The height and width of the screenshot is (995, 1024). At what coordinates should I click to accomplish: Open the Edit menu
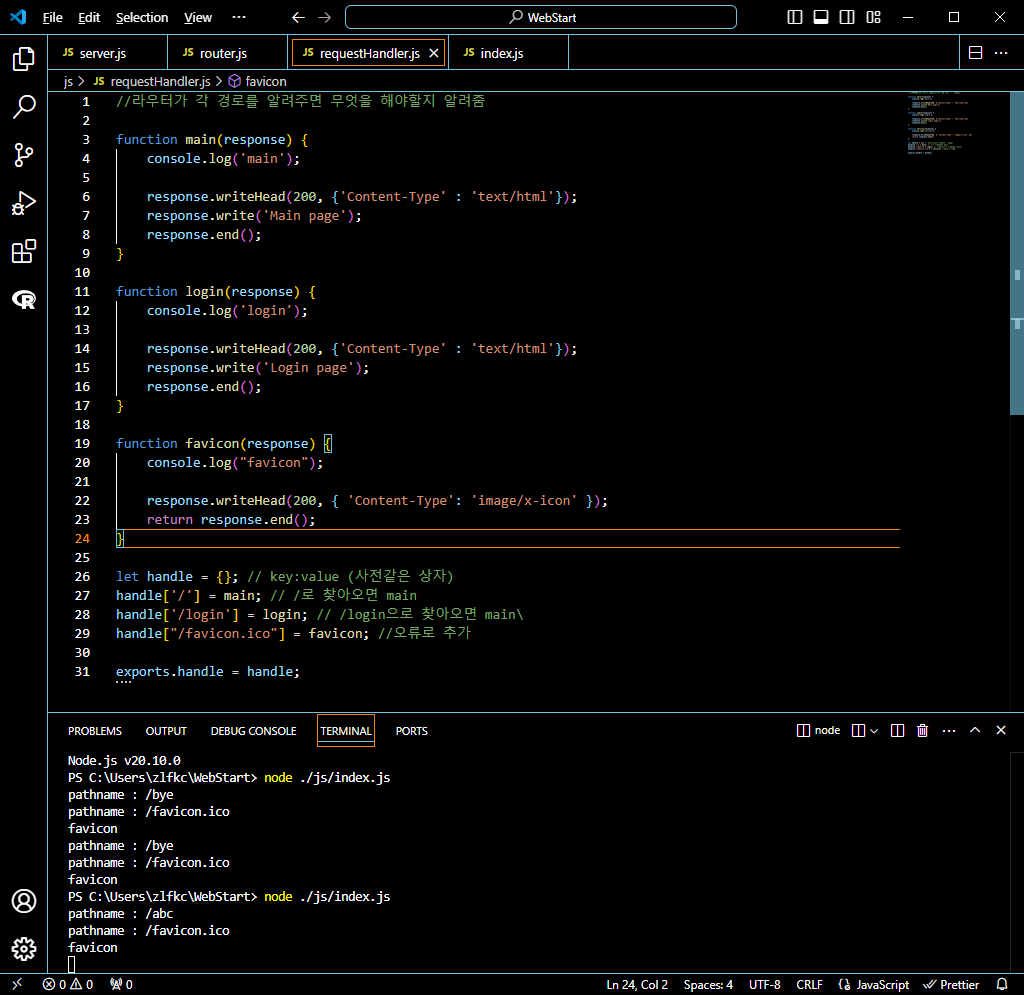click(x=89, y=18)
